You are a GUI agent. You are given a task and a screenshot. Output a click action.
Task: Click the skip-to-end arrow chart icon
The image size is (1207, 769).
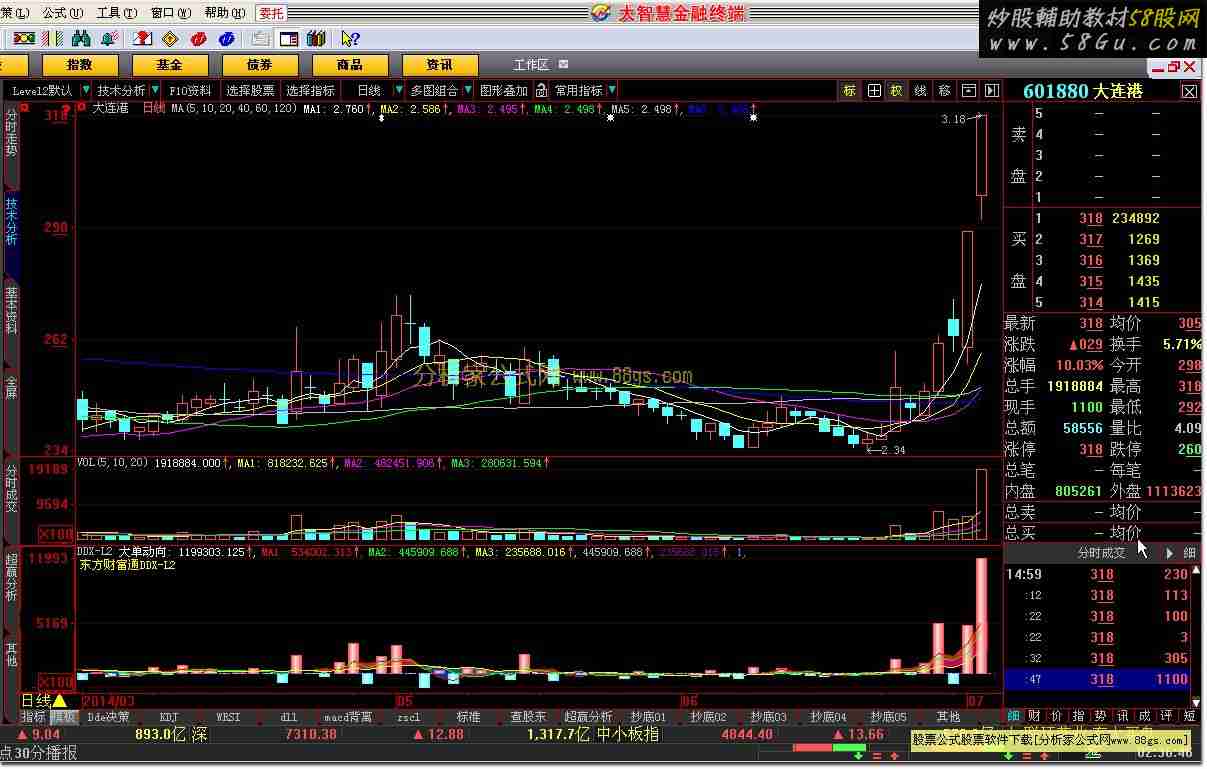(992, 90)
